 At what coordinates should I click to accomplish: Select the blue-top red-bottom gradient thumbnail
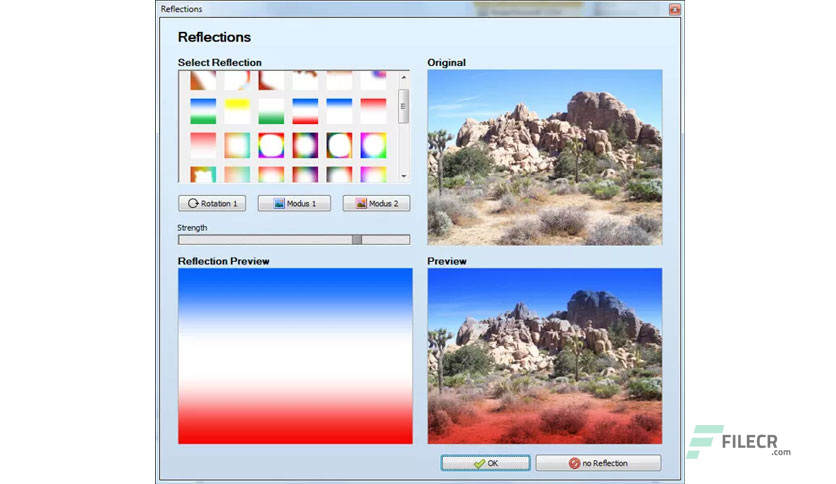[306, 111]
